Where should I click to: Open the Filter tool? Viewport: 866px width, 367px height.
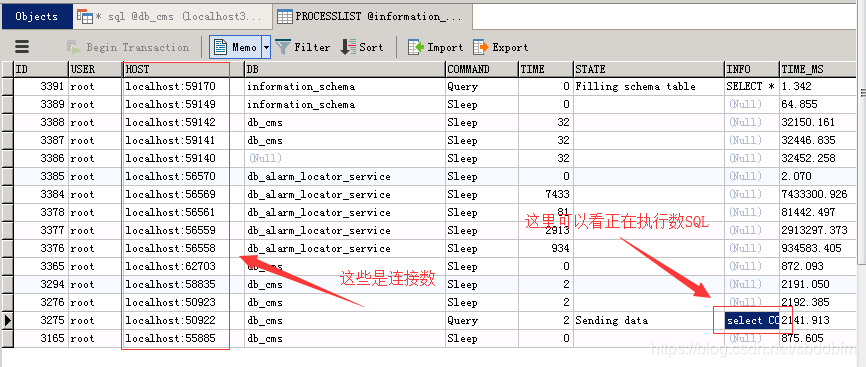[x=303, y=48]
